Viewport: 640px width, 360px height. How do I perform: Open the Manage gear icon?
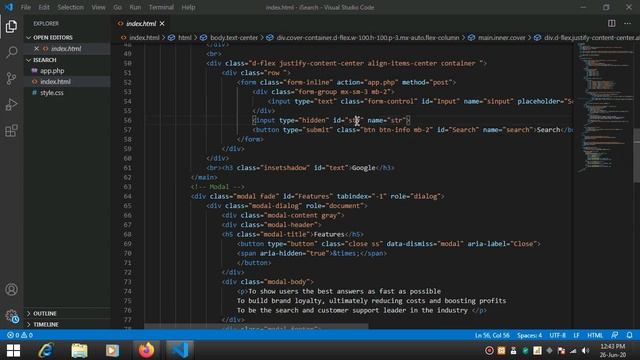coord(11,316)
